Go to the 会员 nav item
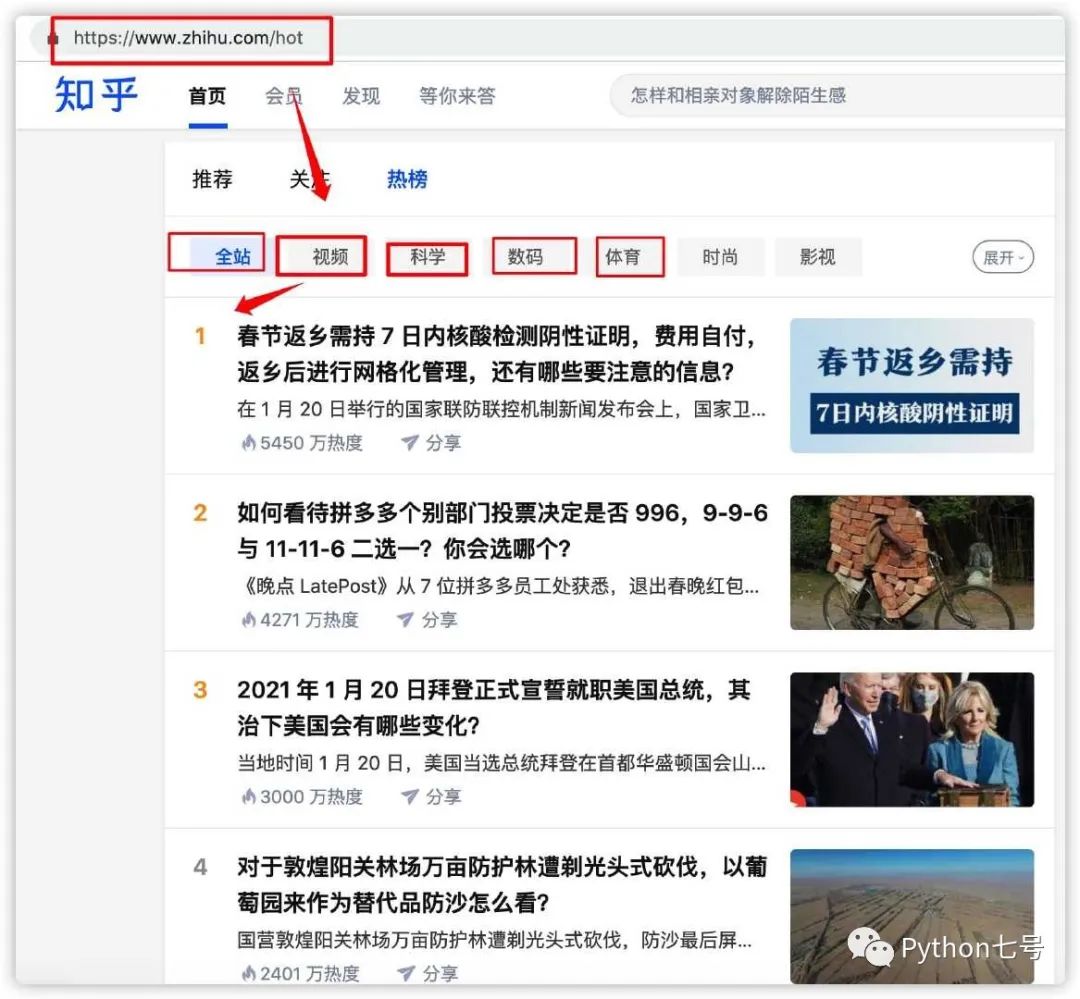The height and width of the screenshot is (999, 1080). coord(284,96)
